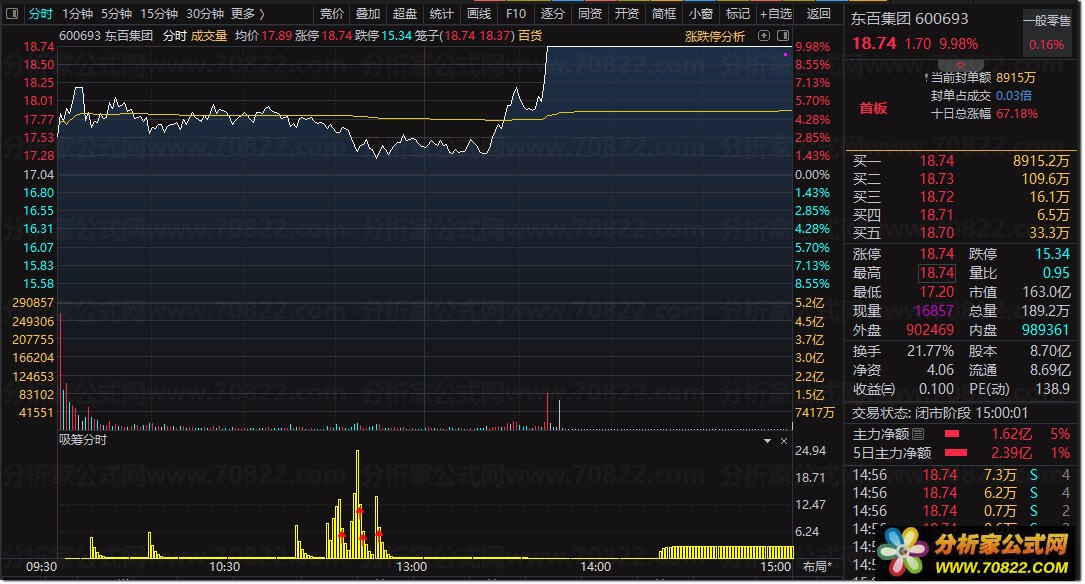The image size is (1085, 584).
Task: Click the 百货 sector label
Action: click(530, 36)
